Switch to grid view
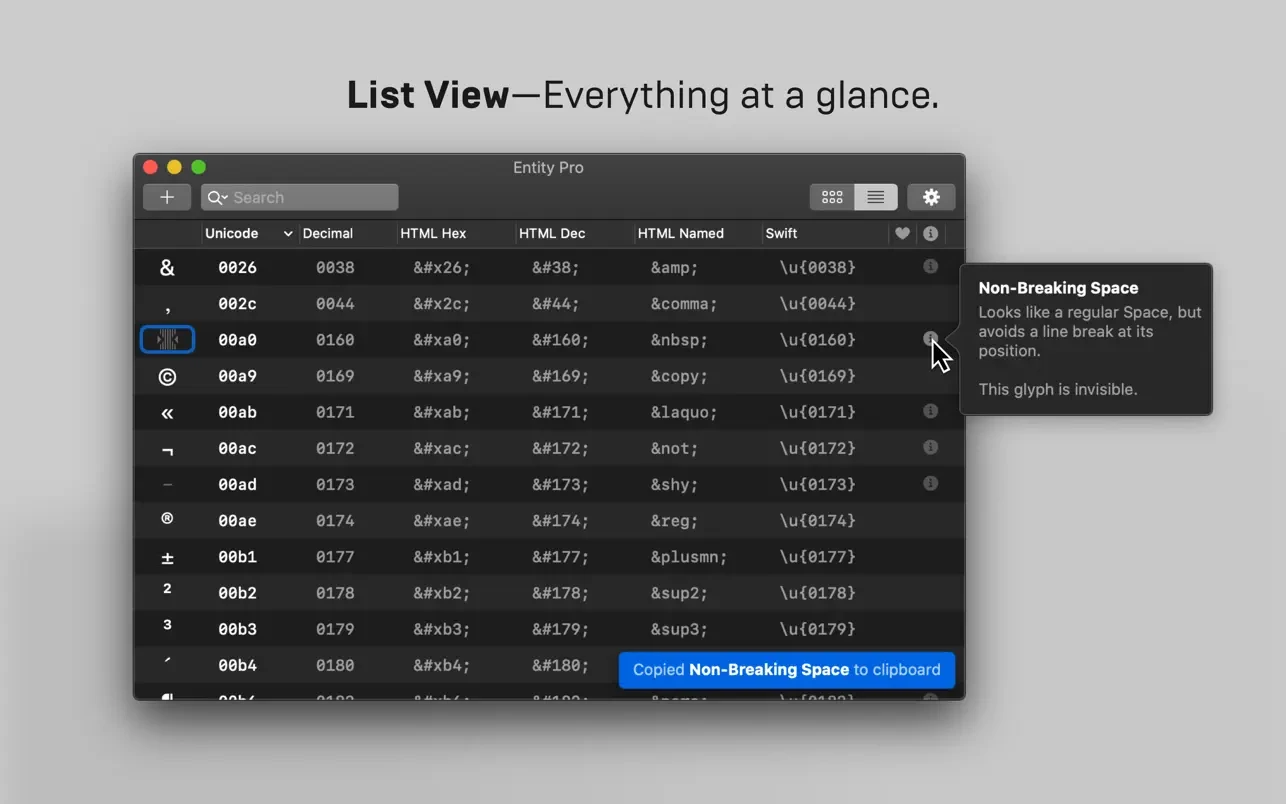 tap(832, 197)
